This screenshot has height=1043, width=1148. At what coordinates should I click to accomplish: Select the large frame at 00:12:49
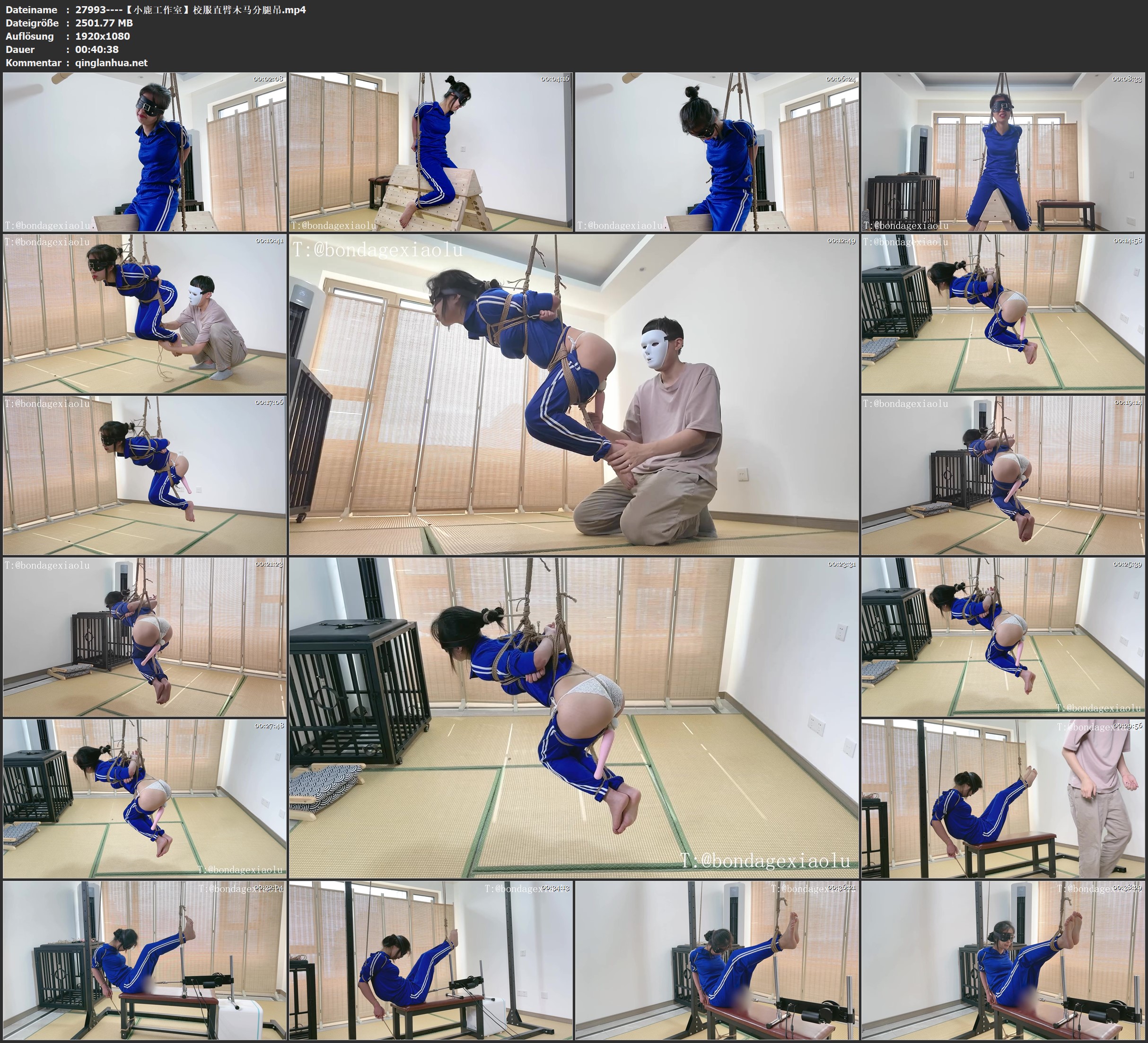pyautogui.click(x=573, y=394)
